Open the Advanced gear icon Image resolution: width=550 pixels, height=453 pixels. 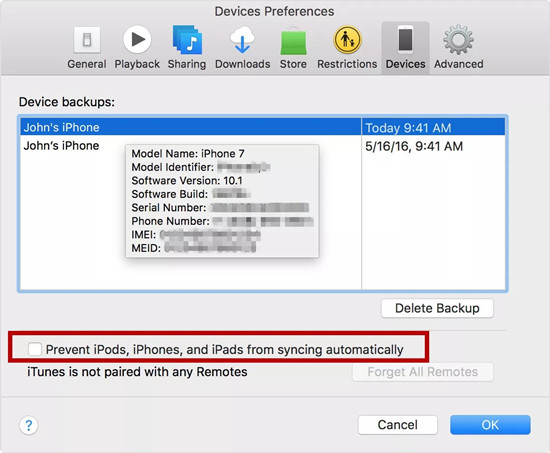point(458,40)
